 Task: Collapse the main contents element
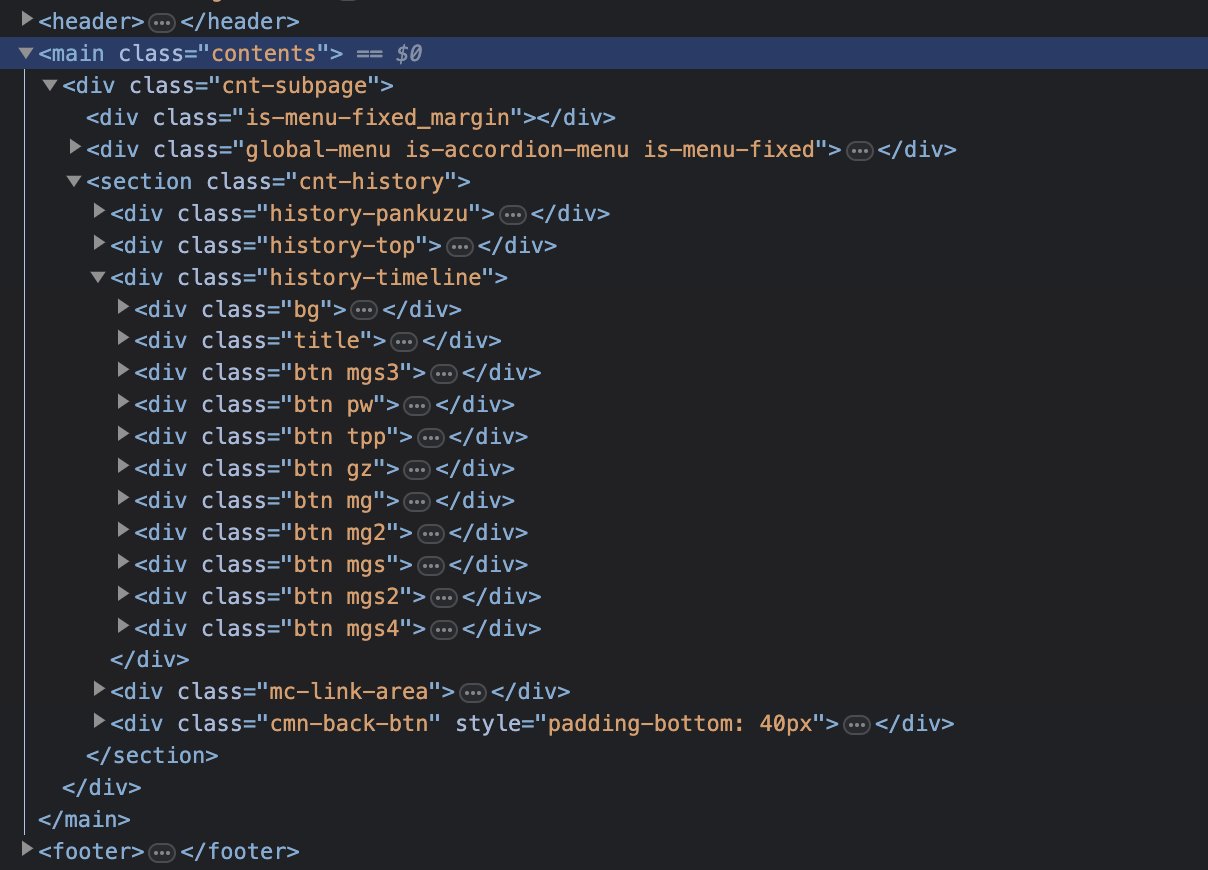coord(27,53)
